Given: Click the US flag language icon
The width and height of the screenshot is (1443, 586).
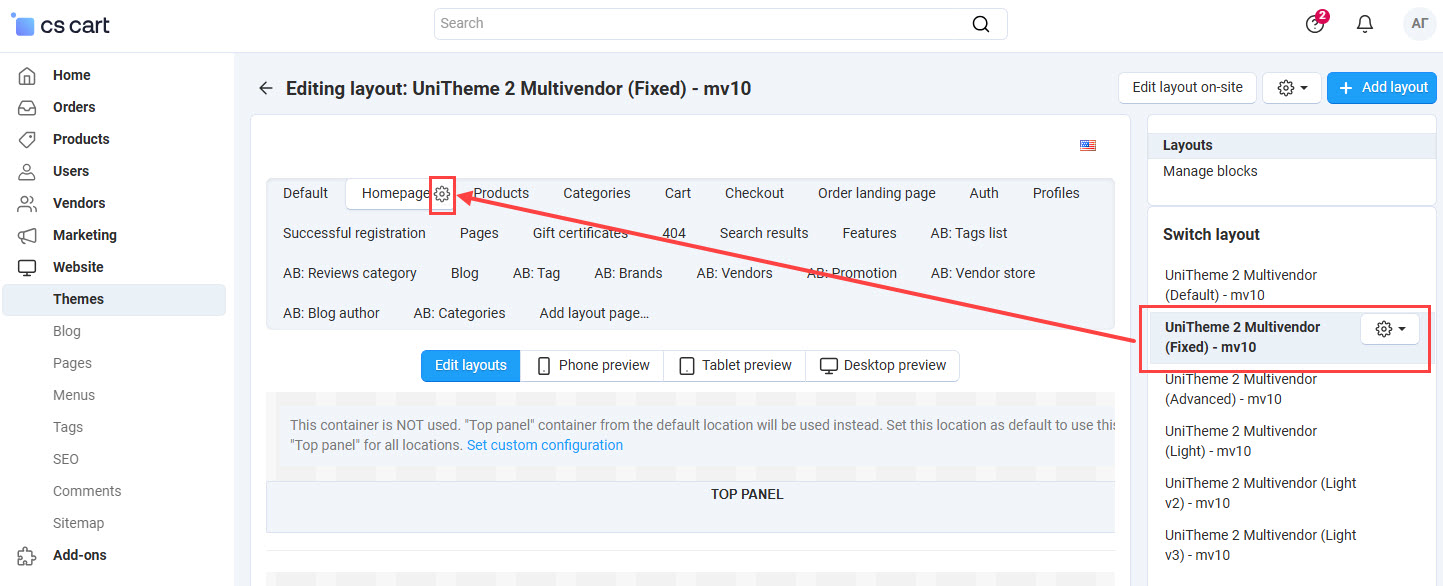Looking at the screenshot, I should 1088,145.
